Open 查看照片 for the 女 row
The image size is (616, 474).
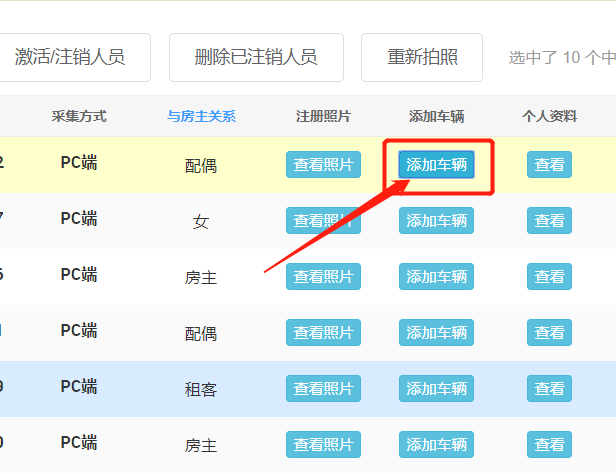tap(323, 220)
